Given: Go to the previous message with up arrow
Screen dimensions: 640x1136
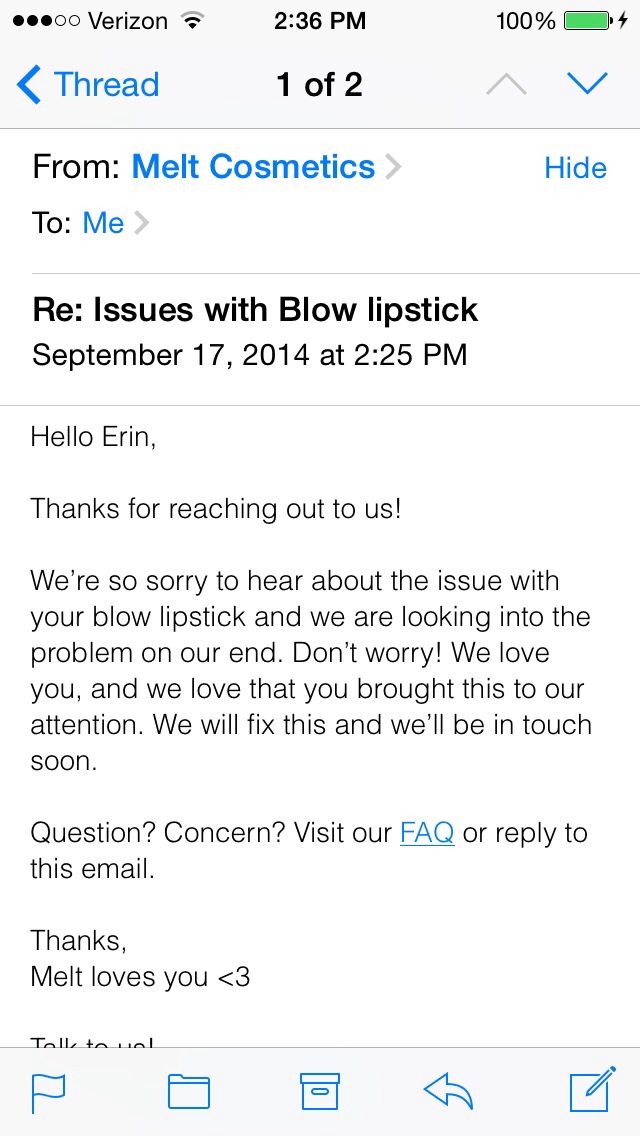Looking at the screenshot, I should coord(506,85).
